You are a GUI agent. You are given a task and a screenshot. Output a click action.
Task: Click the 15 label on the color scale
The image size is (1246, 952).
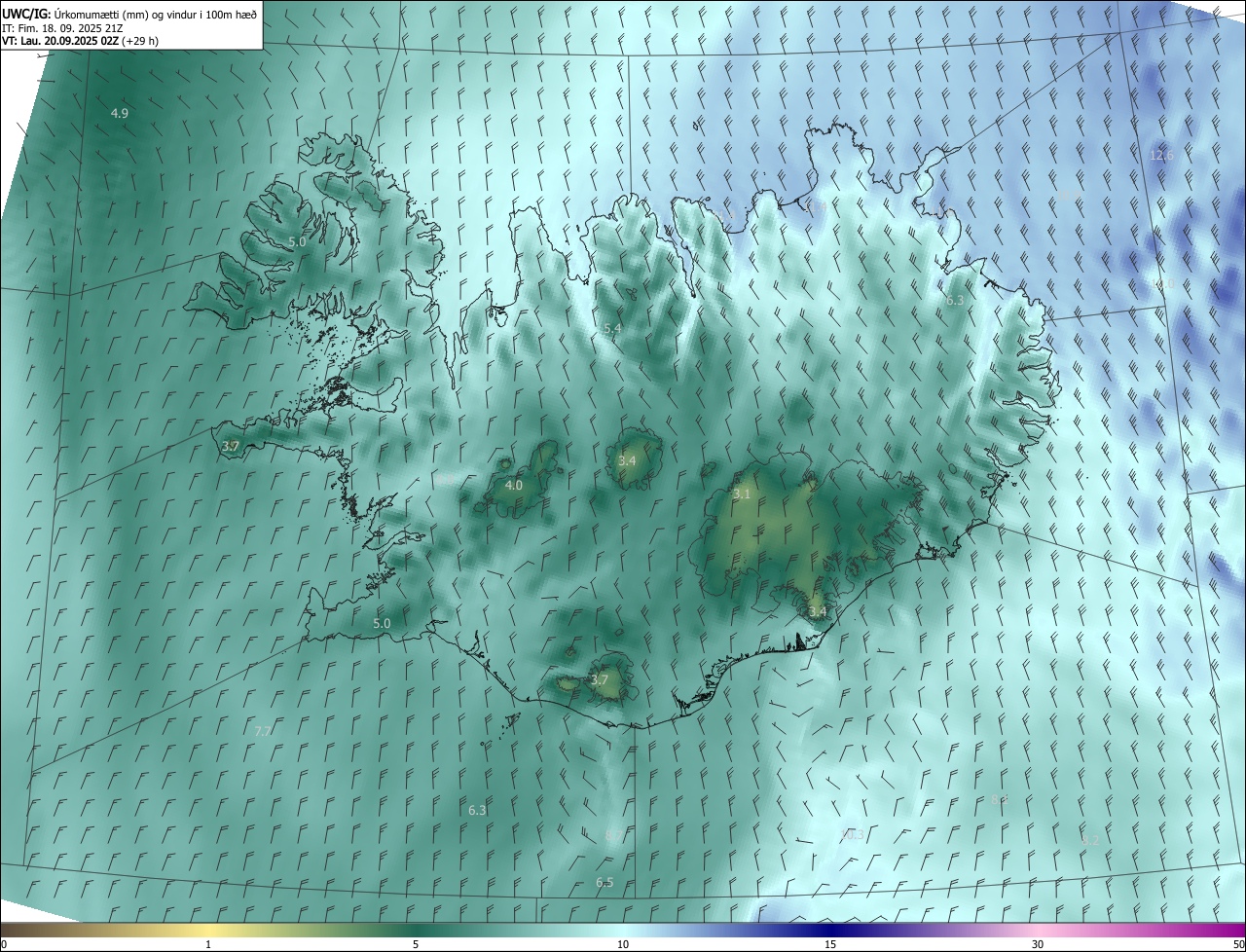click(830, 944)
